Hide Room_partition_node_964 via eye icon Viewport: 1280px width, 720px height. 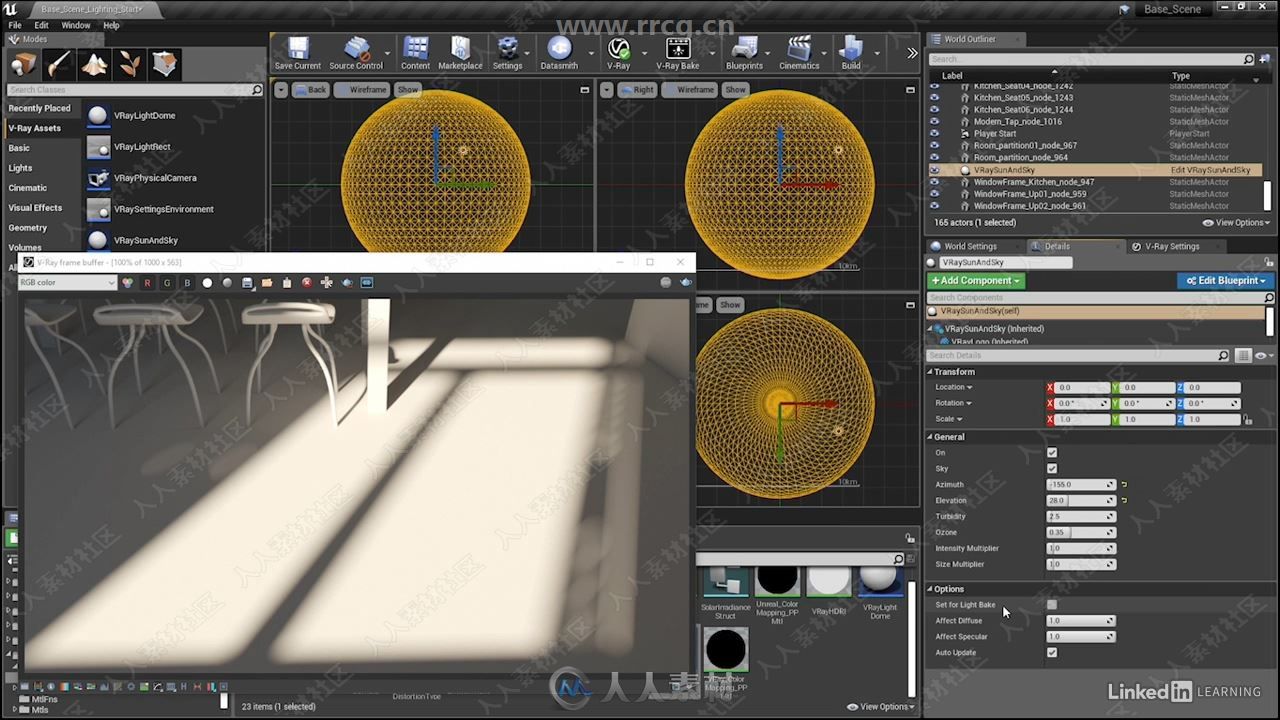click(935, 157)
